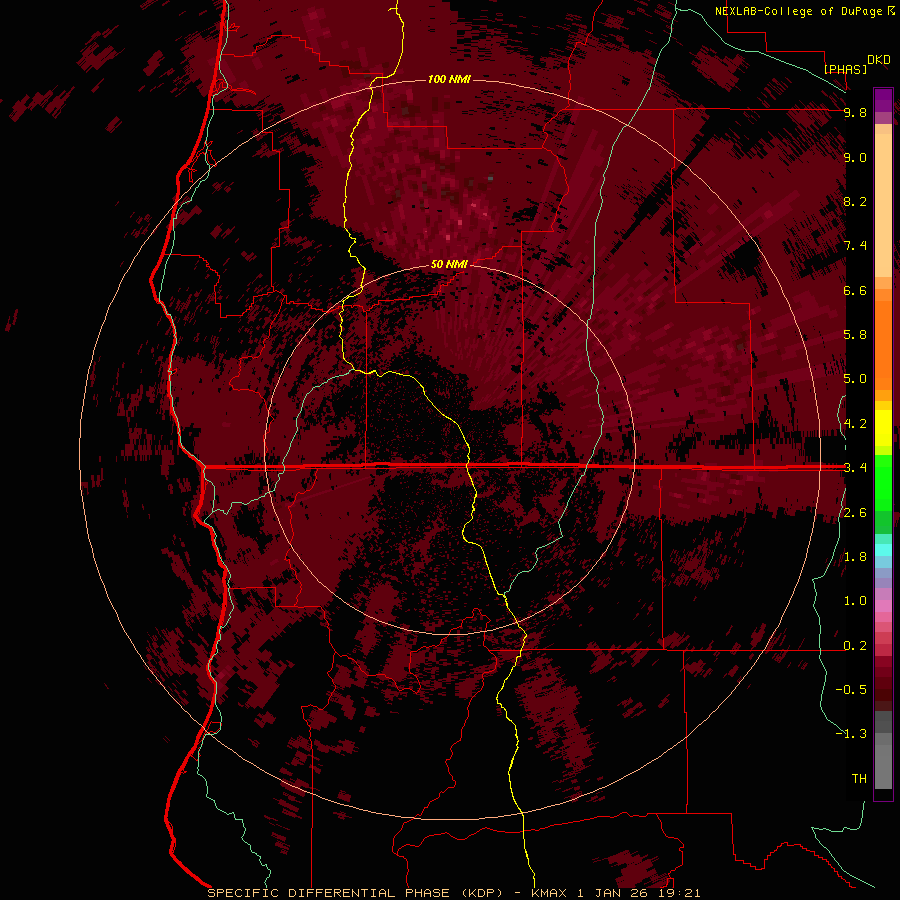
Task: Click the 9.0 value on color scale
Action: point(855,157)
